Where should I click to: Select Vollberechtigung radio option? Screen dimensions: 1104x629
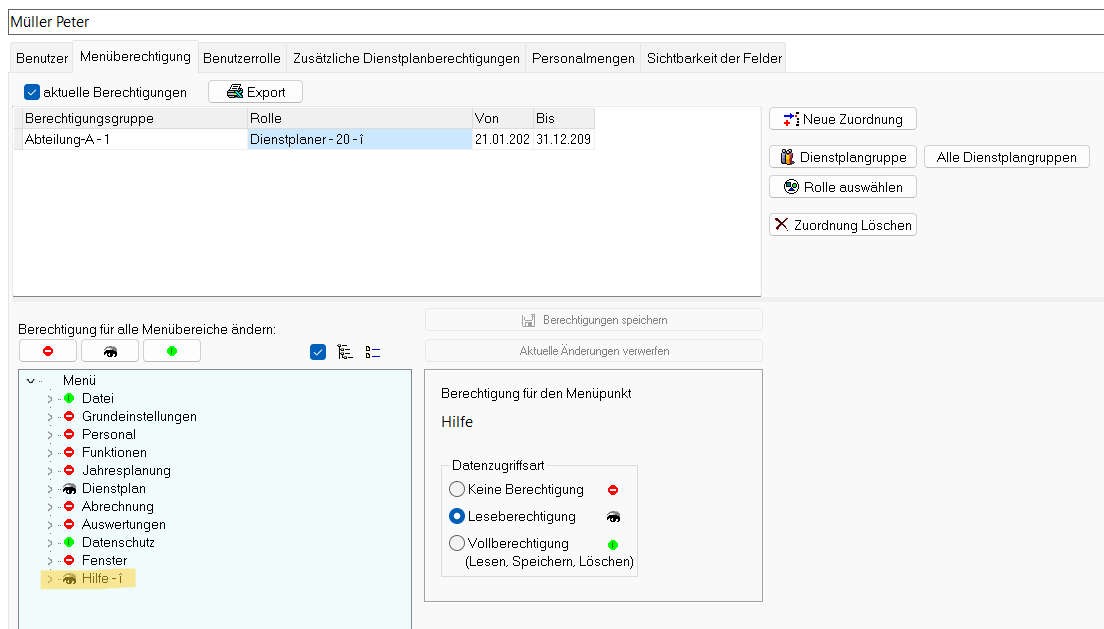pos(457,544)
